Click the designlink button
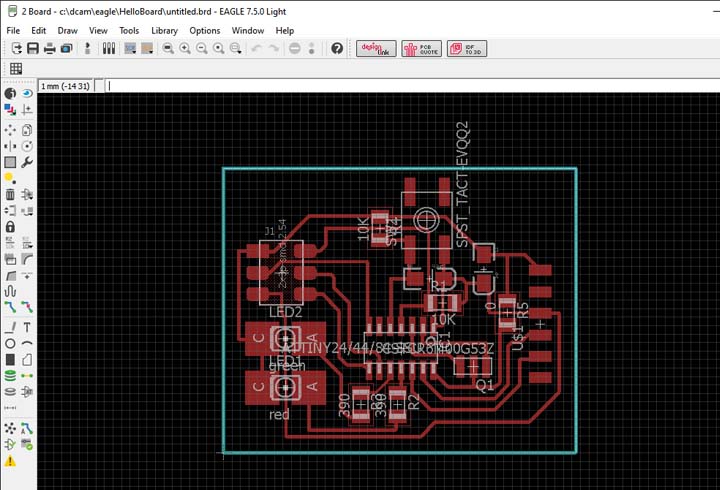The width and height of the screenshot is (720, 490). (376, 49)
